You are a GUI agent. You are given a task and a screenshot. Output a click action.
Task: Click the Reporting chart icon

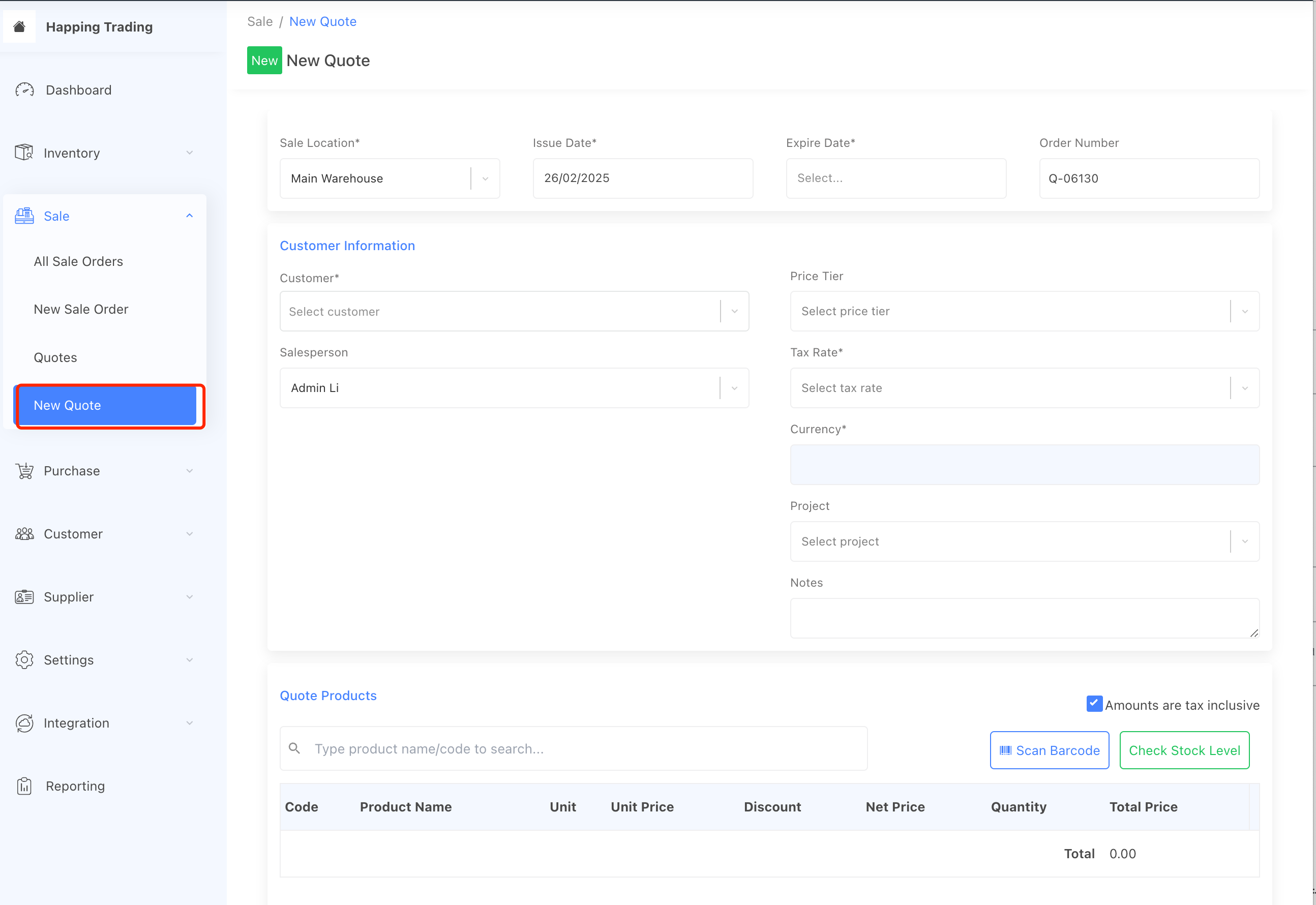tap(24, 786)
